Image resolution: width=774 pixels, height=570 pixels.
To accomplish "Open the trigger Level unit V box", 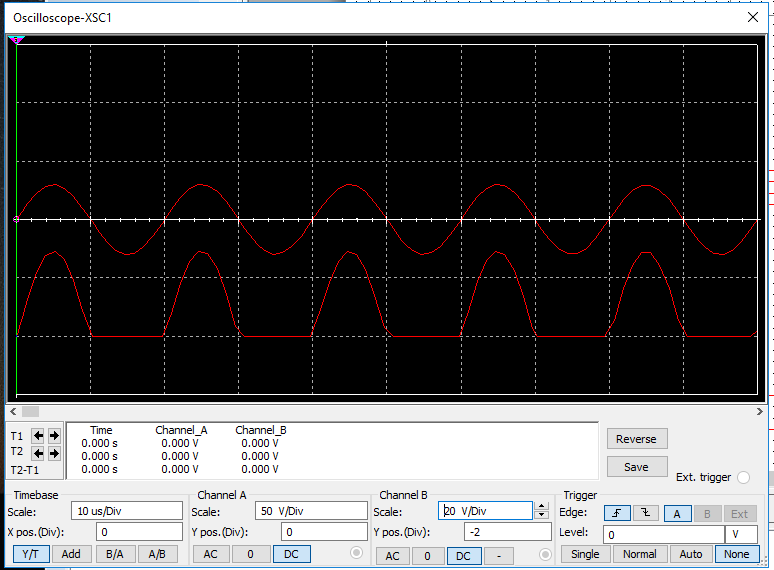I will click(741, 534).
